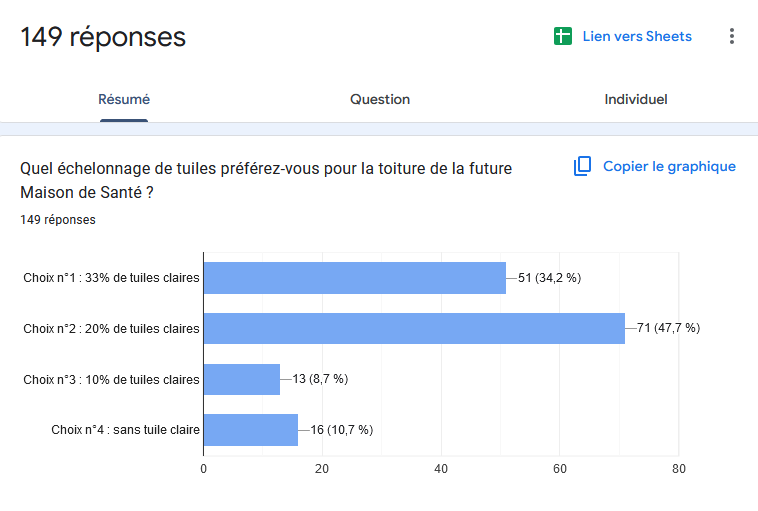Click the 13 (8,7 %) value label
This screenshot has width=758, height=511.
coord(320,379)
